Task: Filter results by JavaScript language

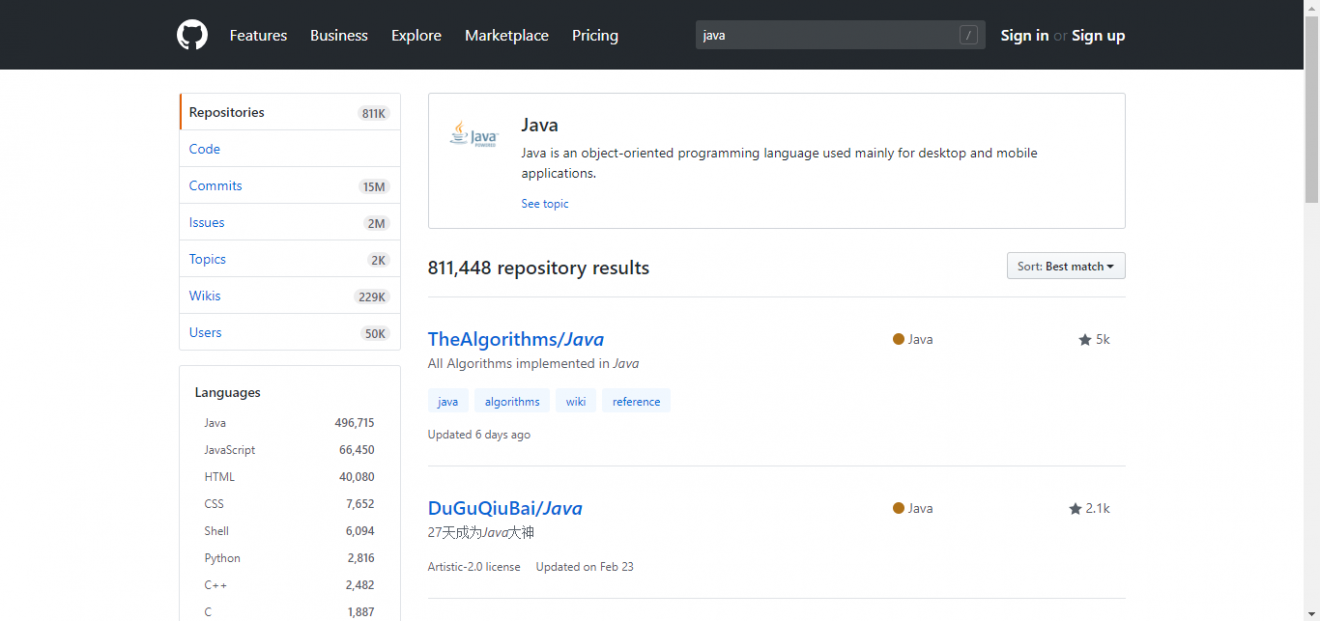Action: 230,450
